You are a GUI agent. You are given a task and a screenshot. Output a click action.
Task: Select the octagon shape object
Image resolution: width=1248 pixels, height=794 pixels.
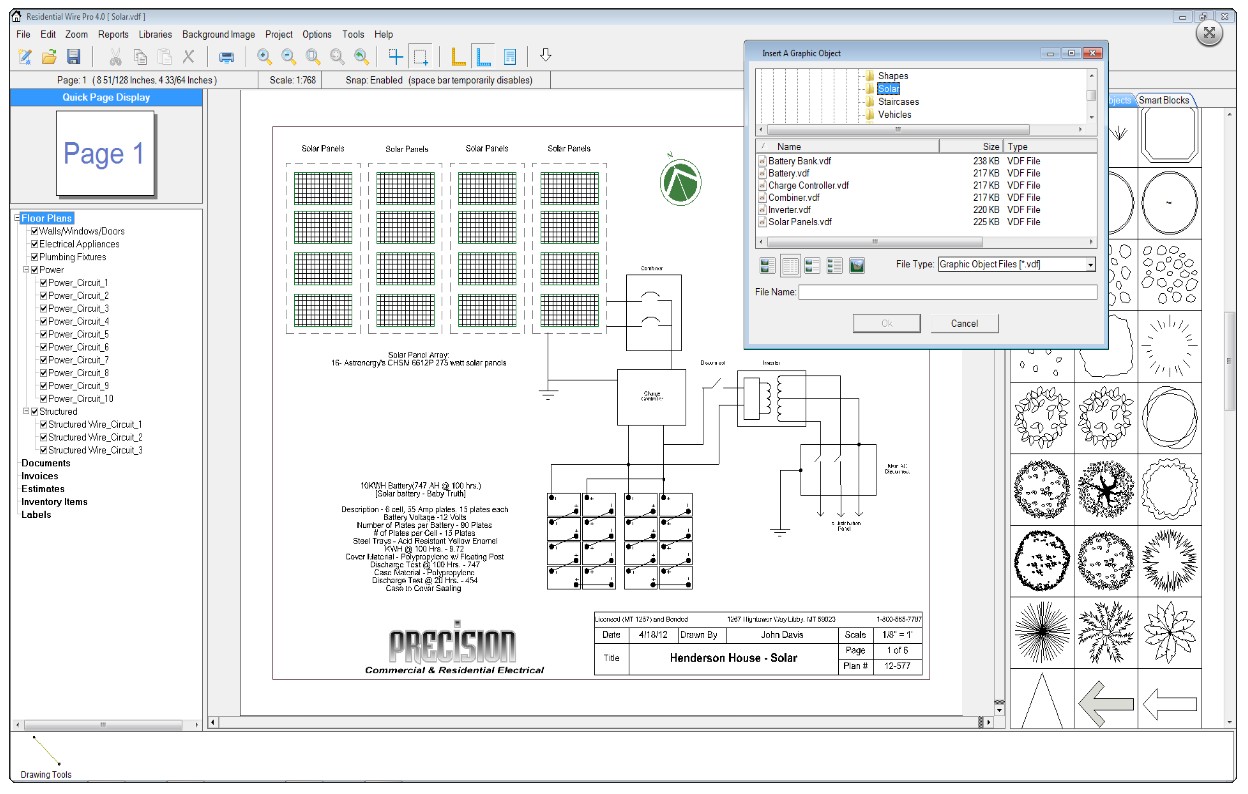coord(1168,136)
